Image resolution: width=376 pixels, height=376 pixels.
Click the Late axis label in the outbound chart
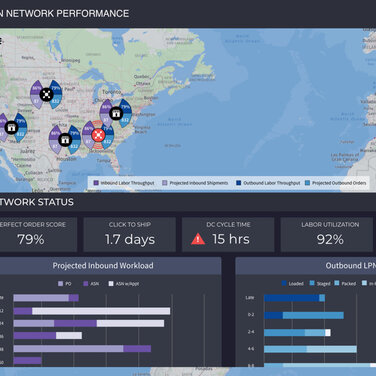[250, 297]
